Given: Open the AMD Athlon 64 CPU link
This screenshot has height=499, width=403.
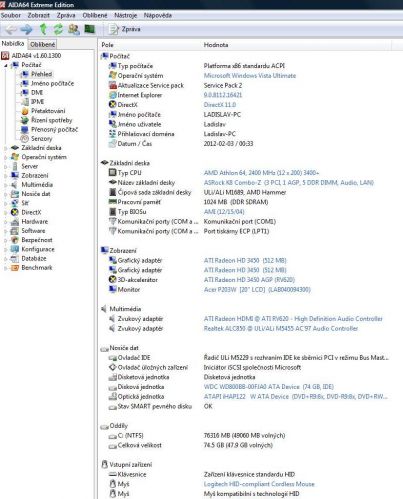Looking at the screenshot, I should 261,173.
